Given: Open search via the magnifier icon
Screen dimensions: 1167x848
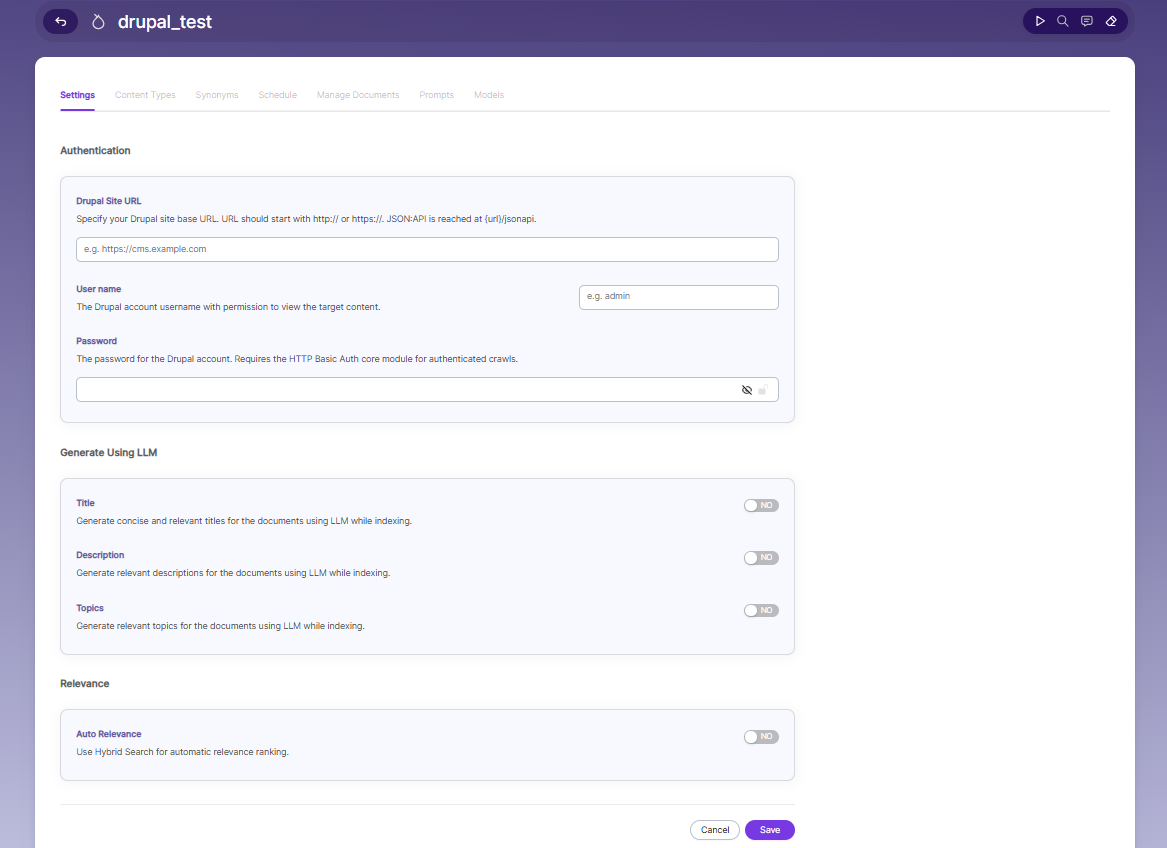Looking at the screenshot, I should pyautogui.click(x=1063, y=21).
